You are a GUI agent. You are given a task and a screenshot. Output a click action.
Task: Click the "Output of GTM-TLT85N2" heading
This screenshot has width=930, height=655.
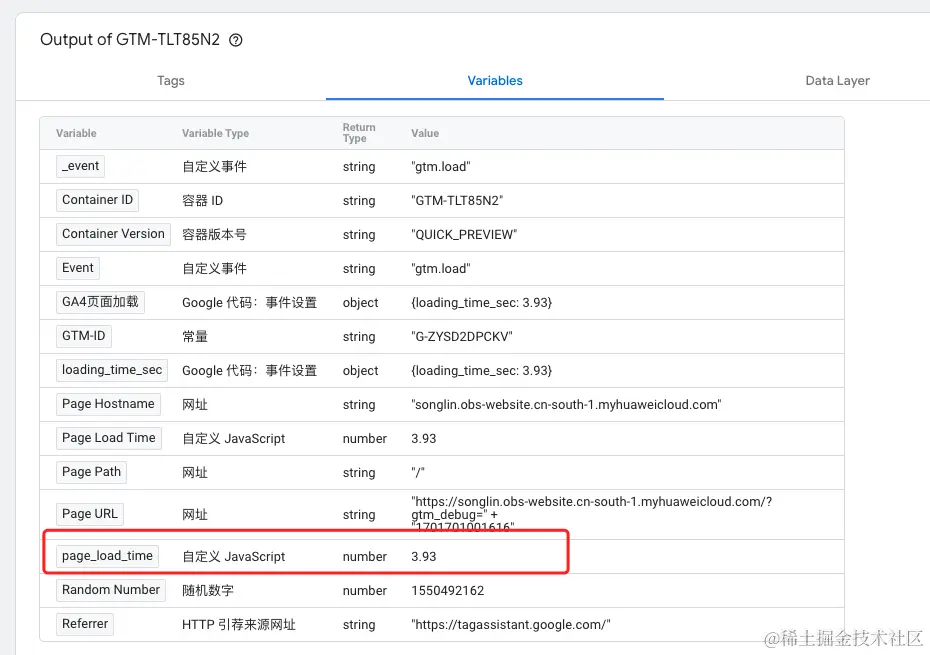click(130, 40)
